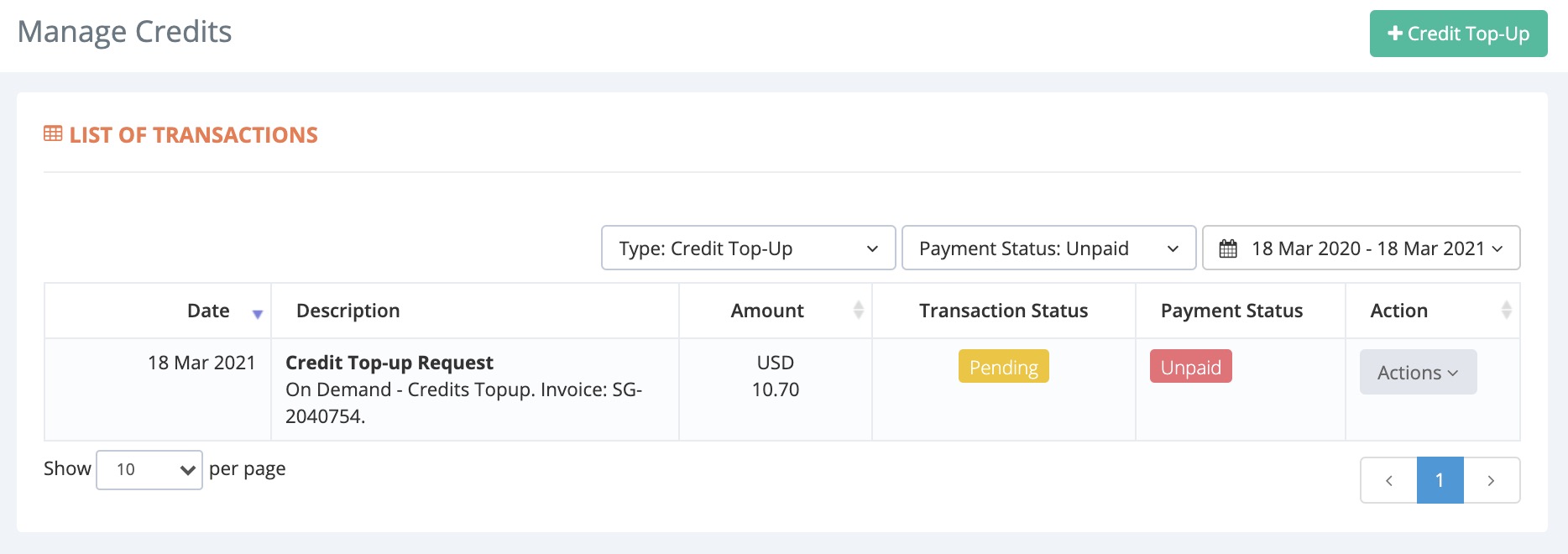Open the 18 Mar 2020 - 18 Mar 2021 date range picker

pyautogui.click(x=1368, y=248)
